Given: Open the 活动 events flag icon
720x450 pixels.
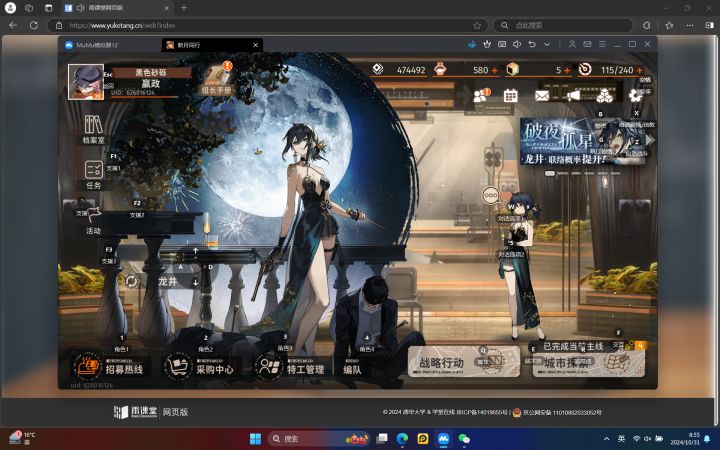Looking at the screenshot, I should [x=94, y=221].
